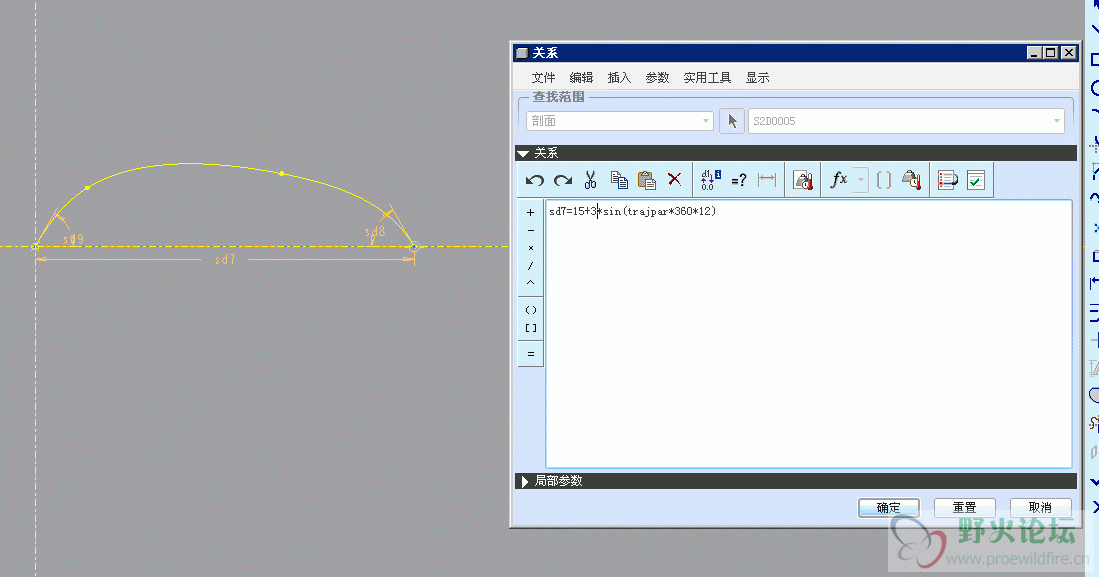The width and height of the screenshot is (1099, 577).
Task: Cancel with the 取消 button
Action: coord(1040,507)
